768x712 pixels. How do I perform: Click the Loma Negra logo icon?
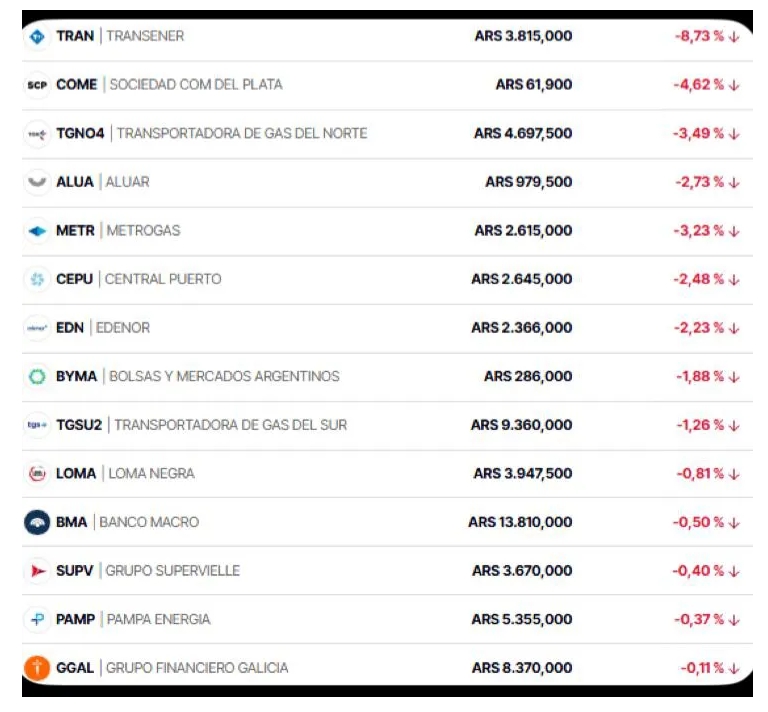click(37, 474)
